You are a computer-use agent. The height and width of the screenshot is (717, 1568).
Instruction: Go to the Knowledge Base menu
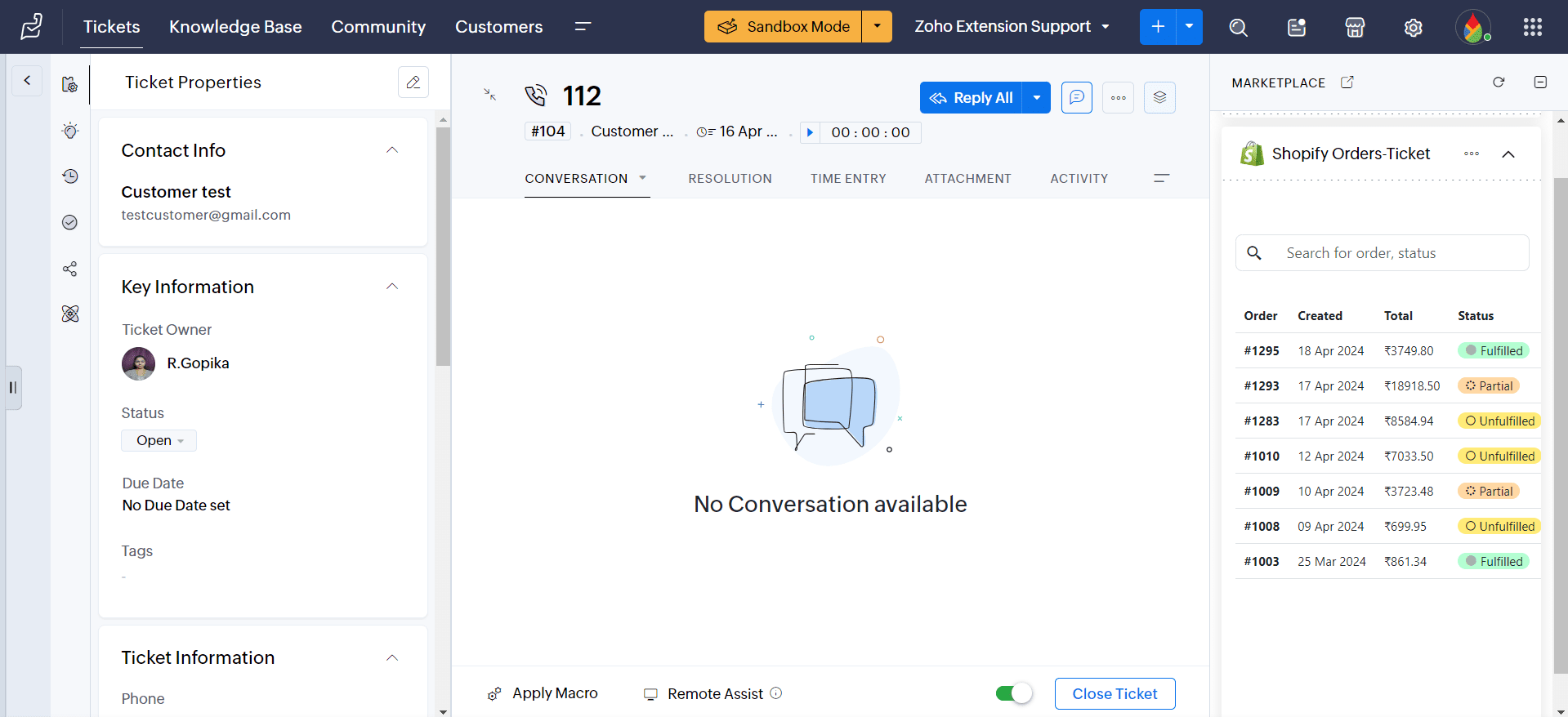point(235,27)
